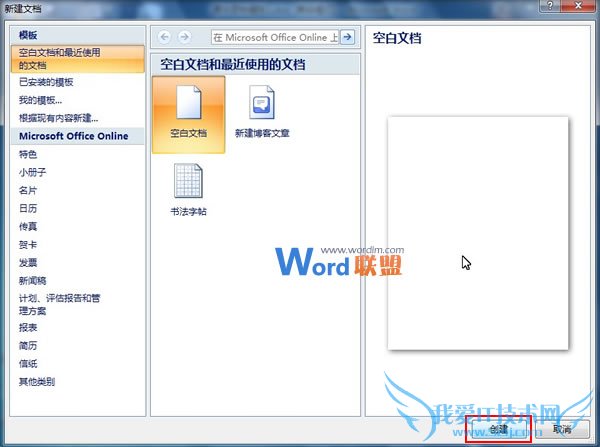Choose the 新建博客文章 blog post template

pyautogui.click(x=262, y=112)
